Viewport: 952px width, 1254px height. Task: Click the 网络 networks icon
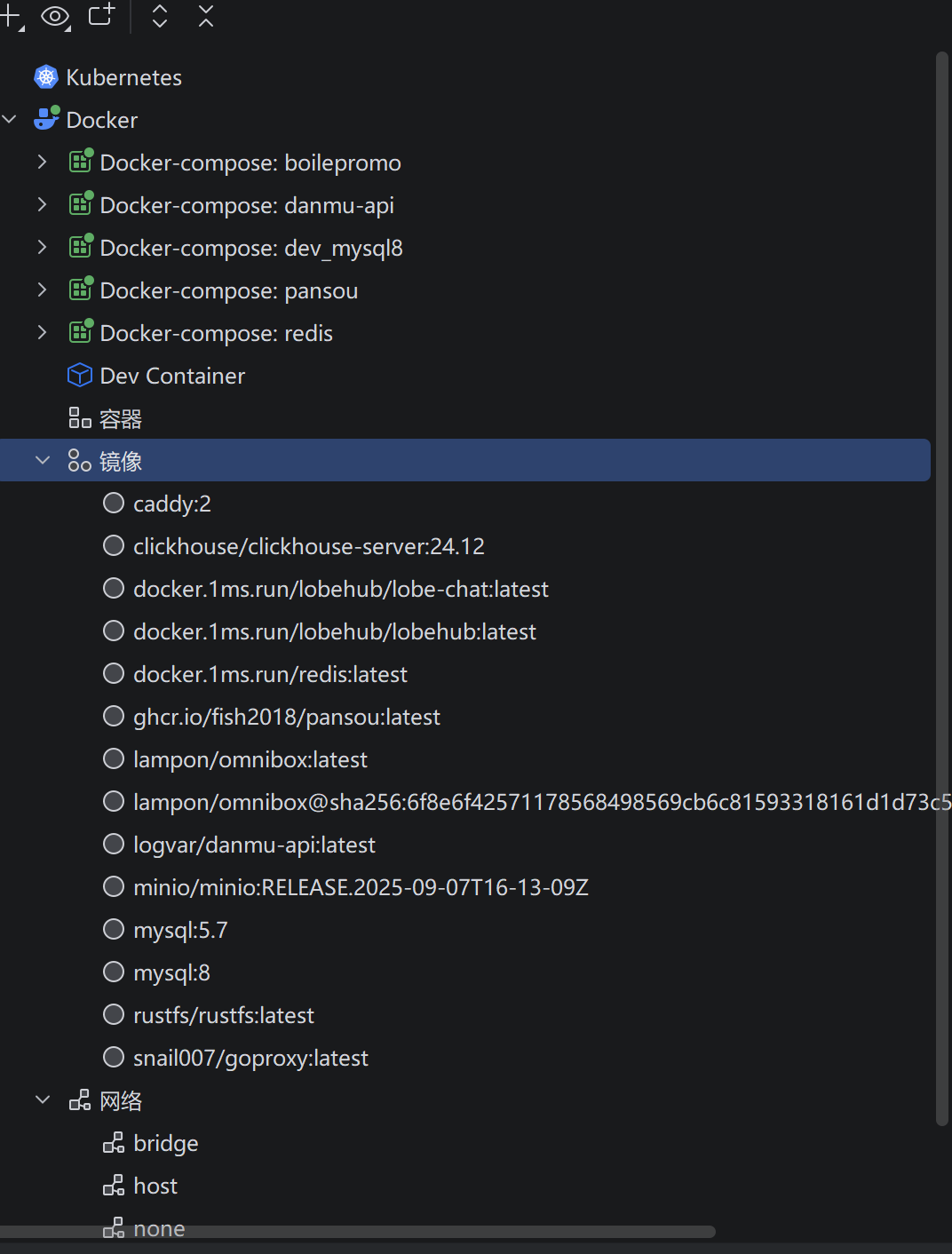(x=80, y=1100)
